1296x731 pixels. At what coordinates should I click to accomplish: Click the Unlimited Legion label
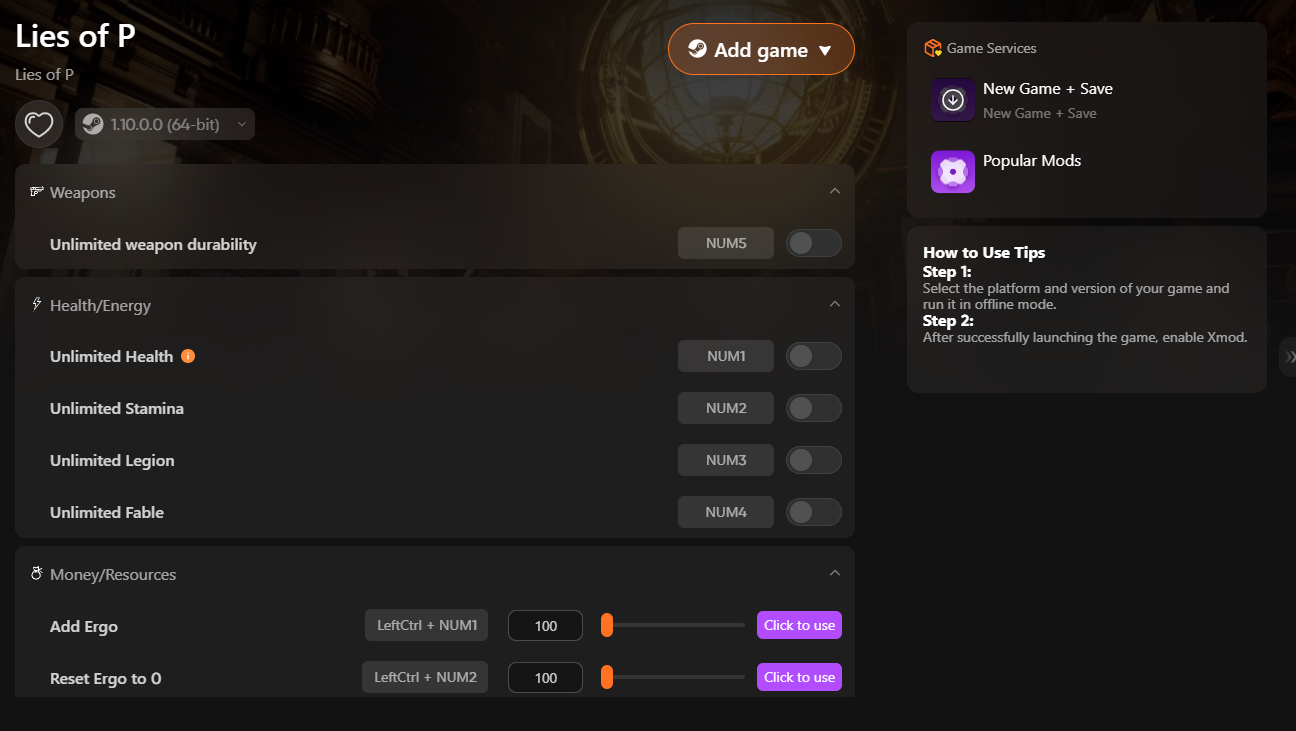112,460
